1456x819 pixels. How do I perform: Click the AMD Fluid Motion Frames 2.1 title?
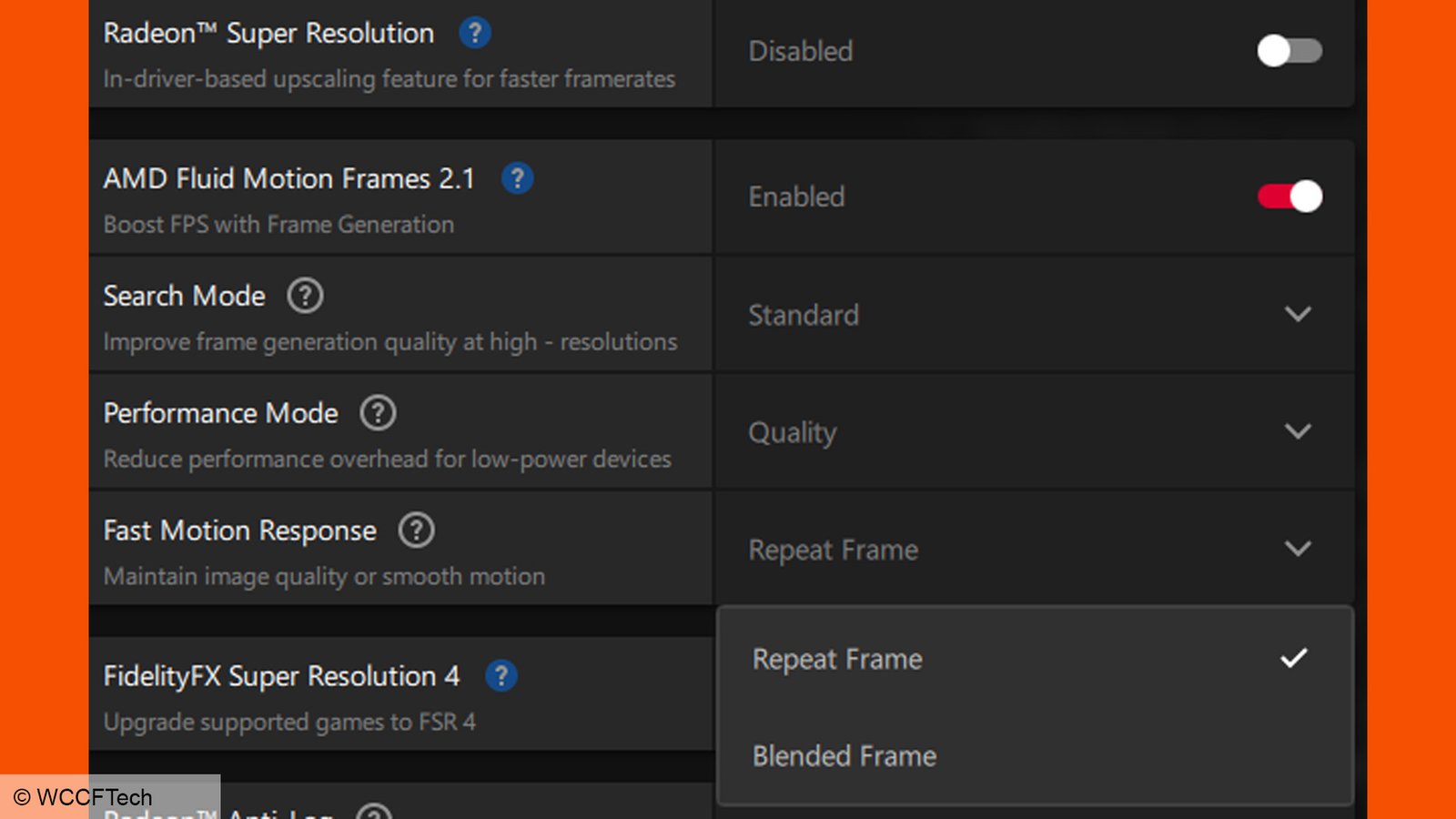pos(289,178)
